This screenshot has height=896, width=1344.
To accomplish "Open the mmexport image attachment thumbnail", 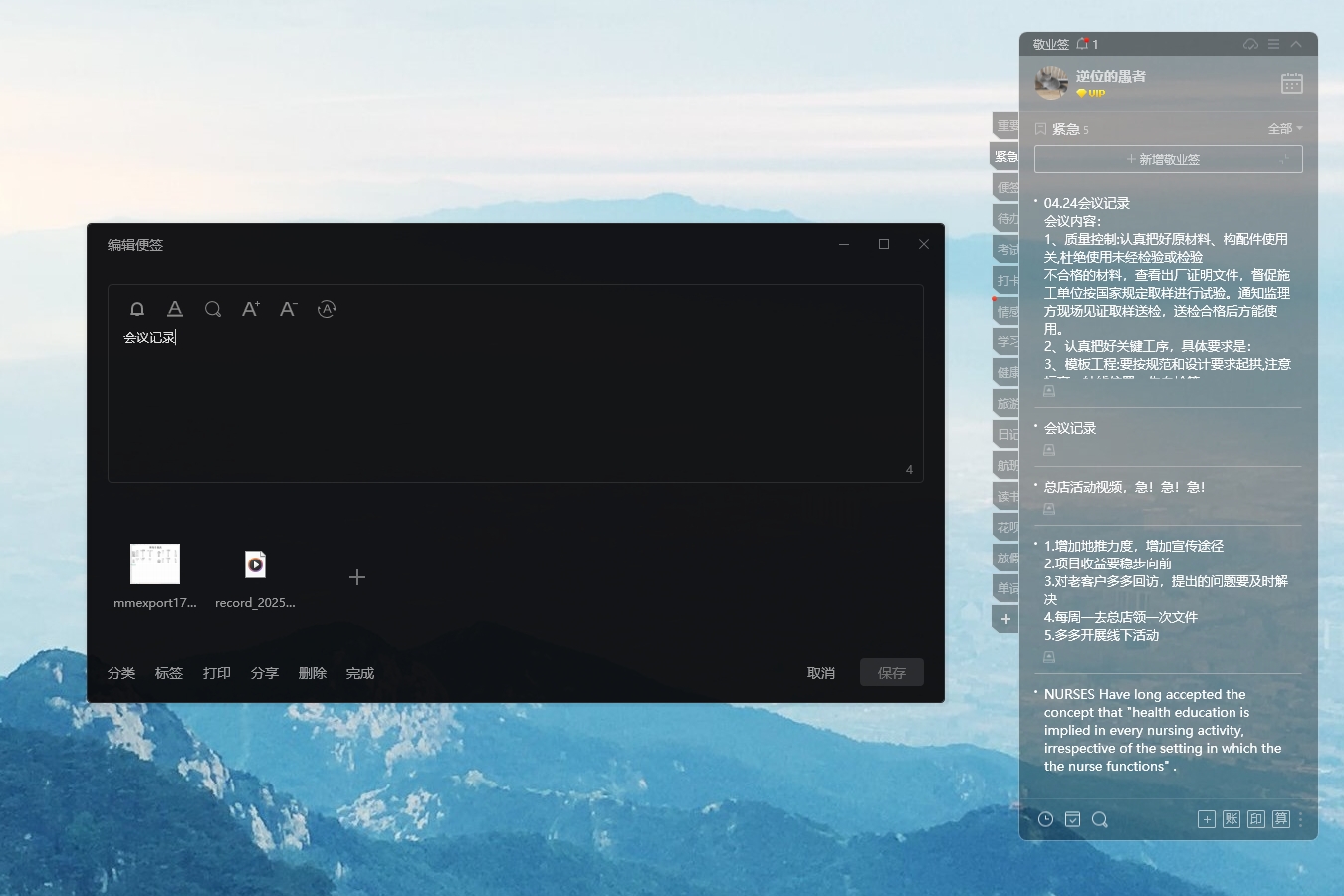I will 155,564.
